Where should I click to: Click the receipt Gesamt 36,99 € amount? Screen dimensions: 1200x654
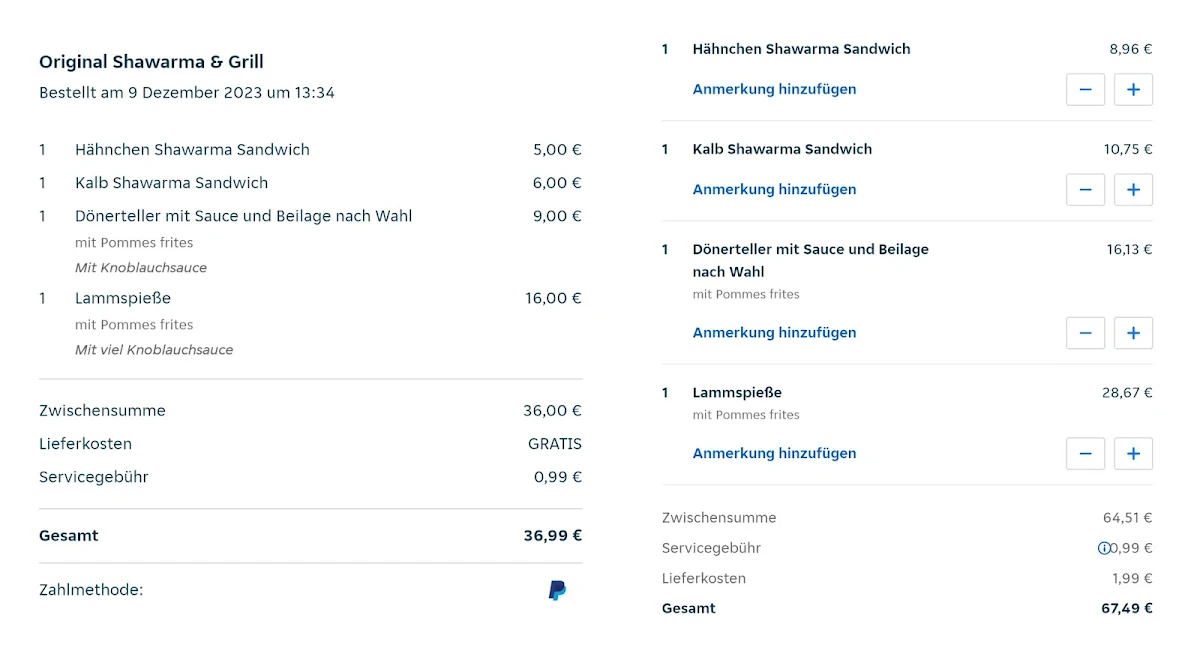point(553,536)
